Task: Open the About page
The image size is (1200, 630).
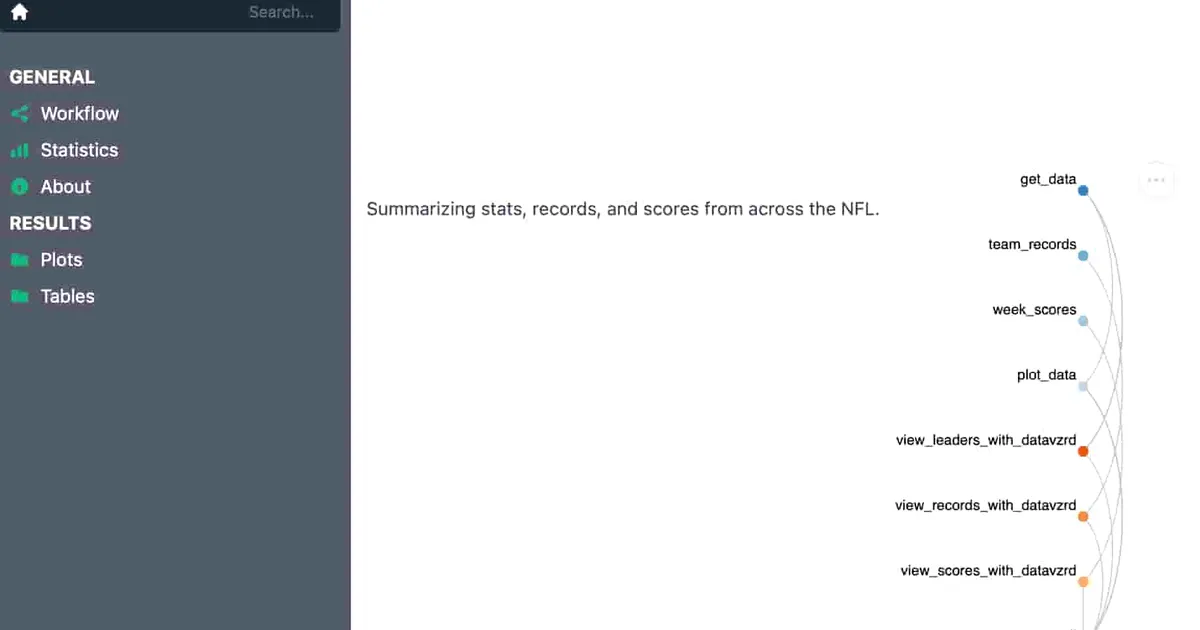Action: (65, 187)
